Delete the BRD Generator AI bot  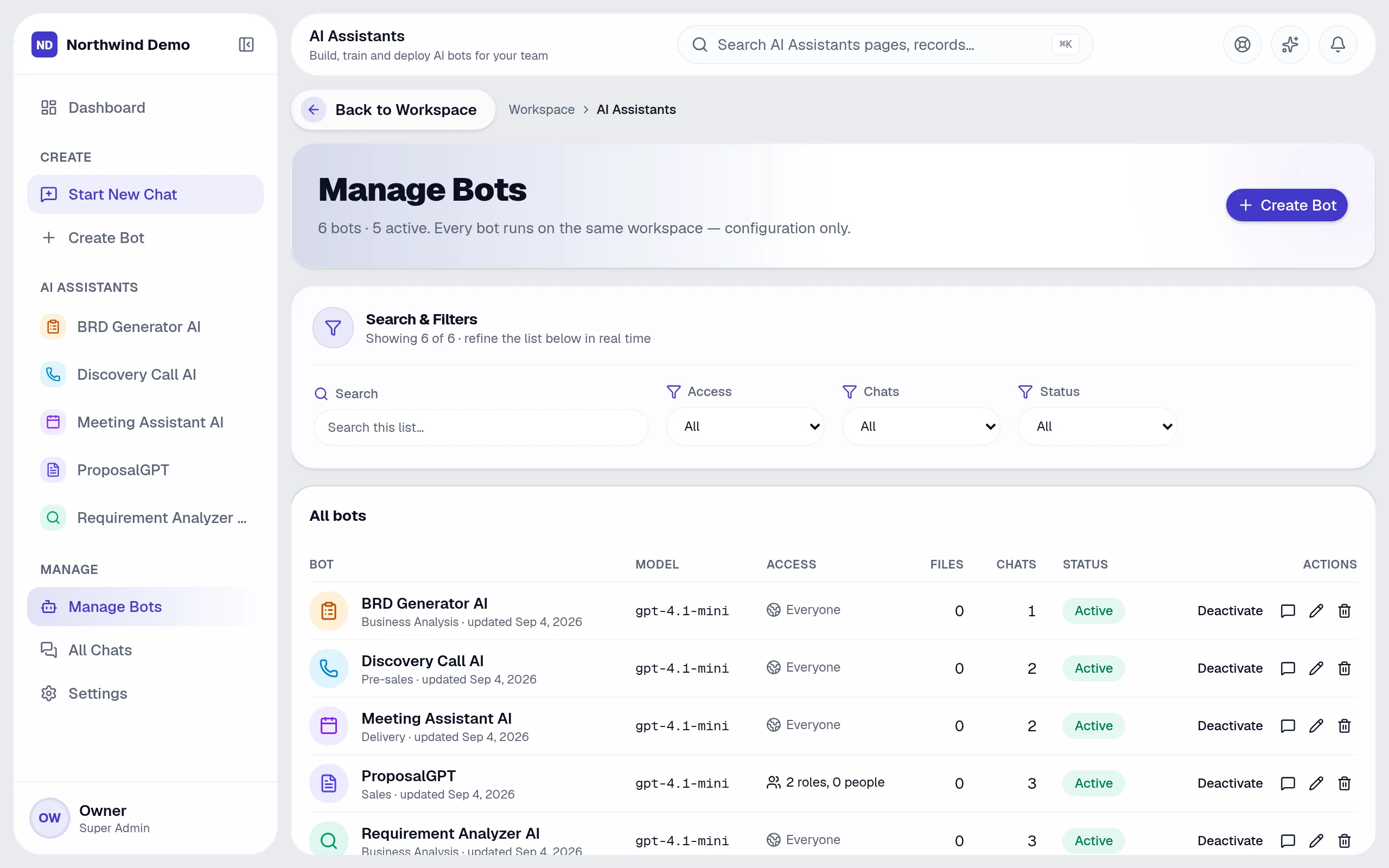(1343, 611)
